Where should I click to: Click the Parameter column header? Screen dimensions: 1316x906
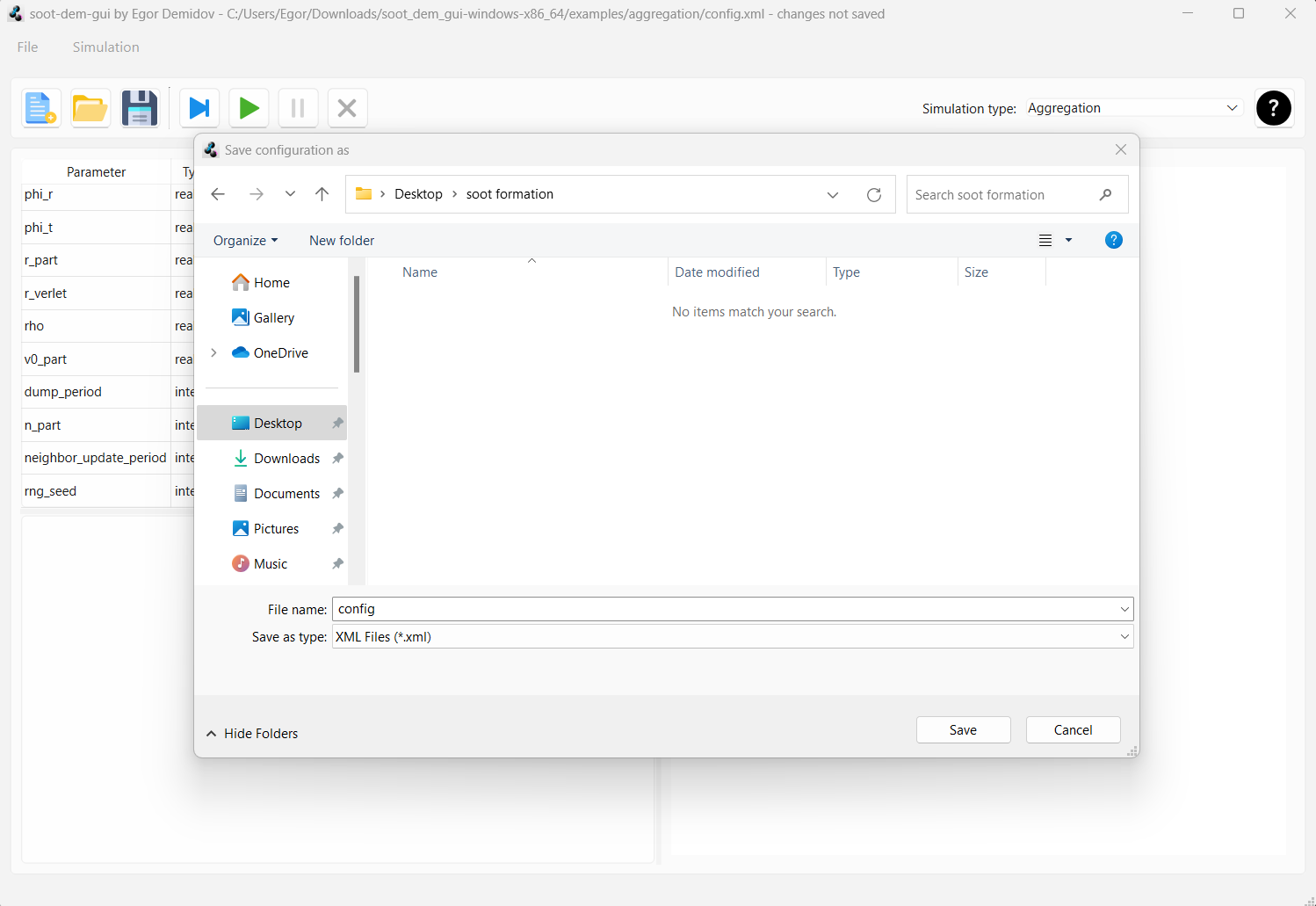[96, 172]
